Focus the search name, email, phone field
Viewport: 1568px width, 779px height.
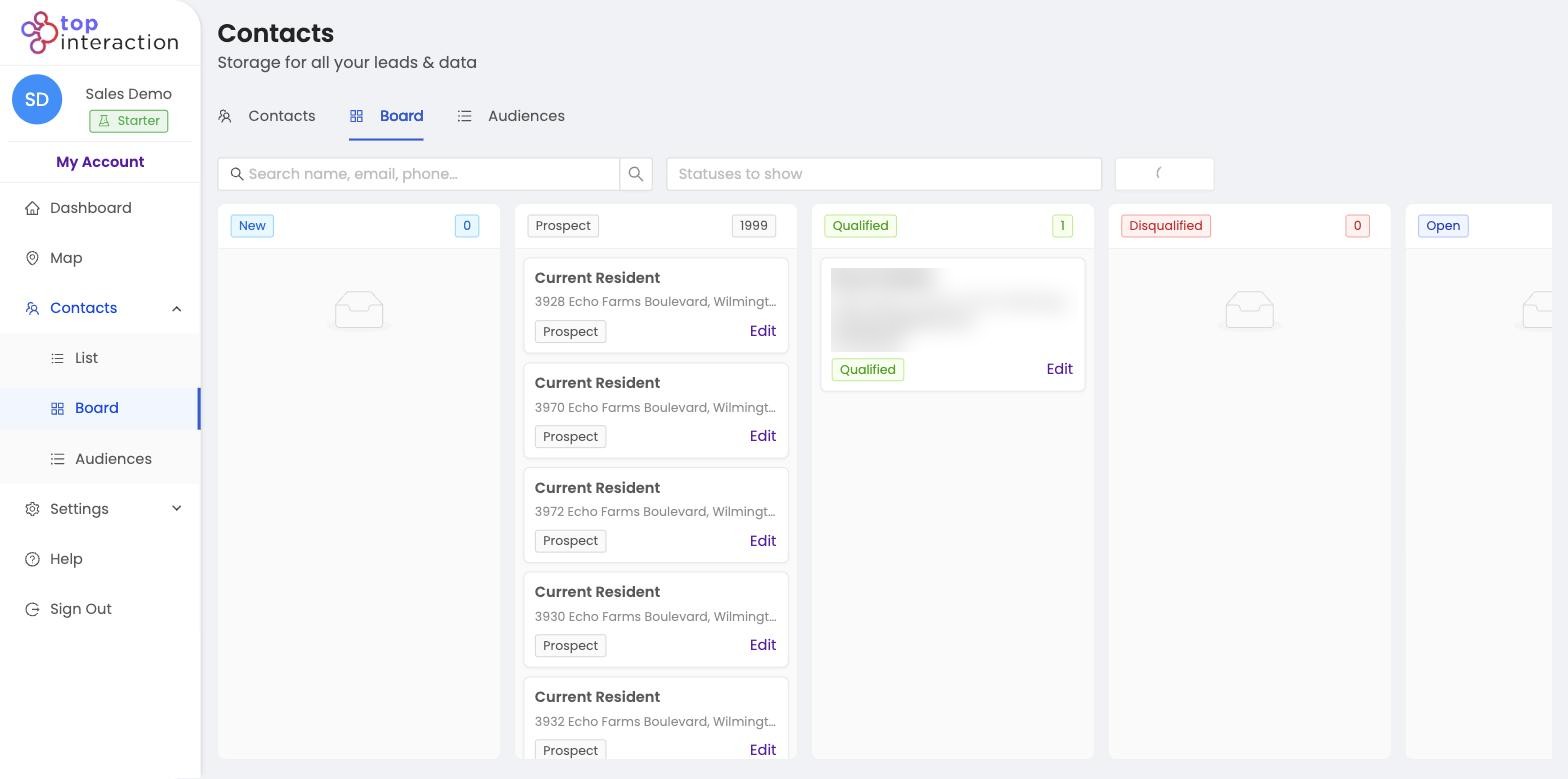coord(419,174)
